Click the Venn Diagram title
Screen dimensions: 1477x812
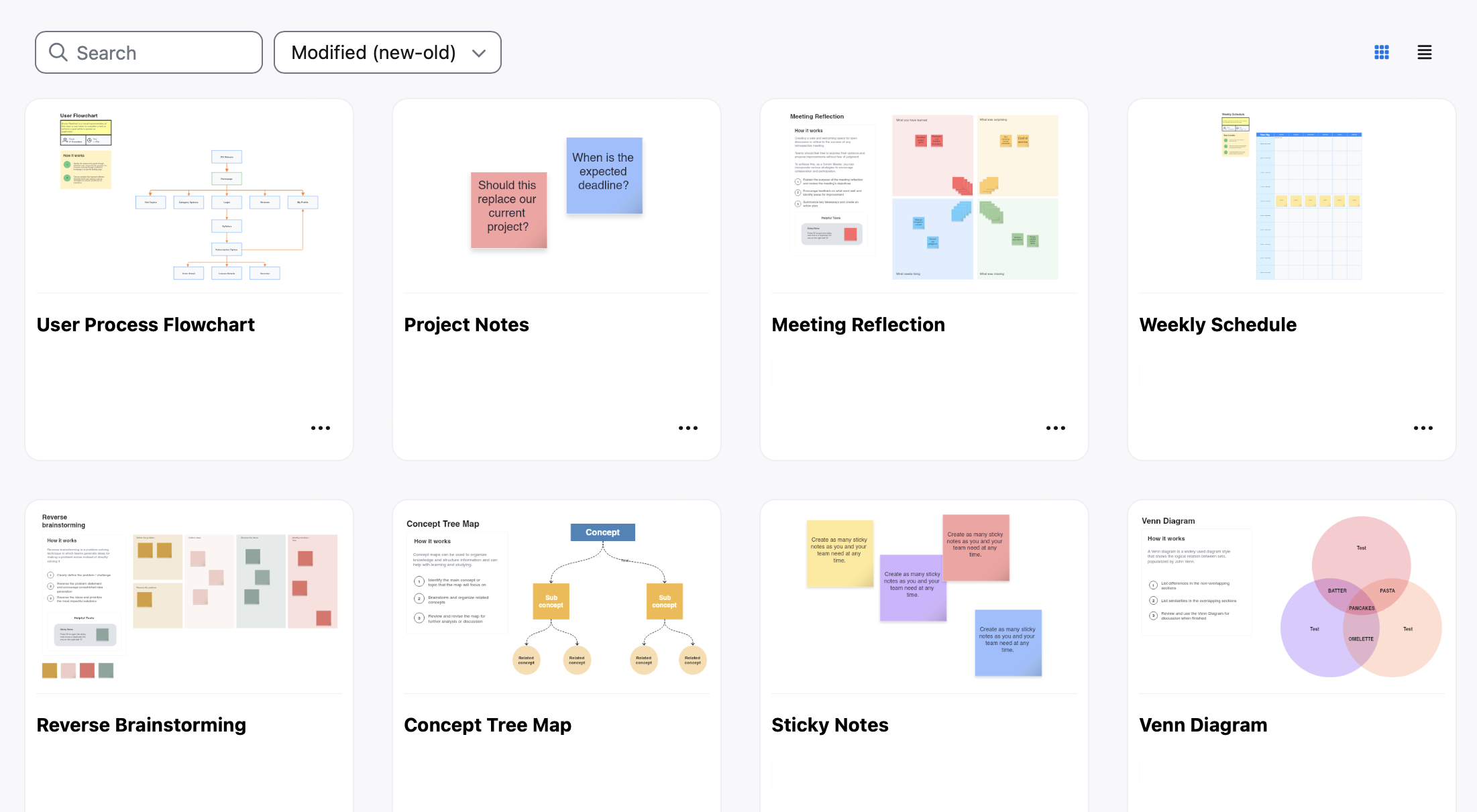pyautogui.click(x=1203, y=725)
